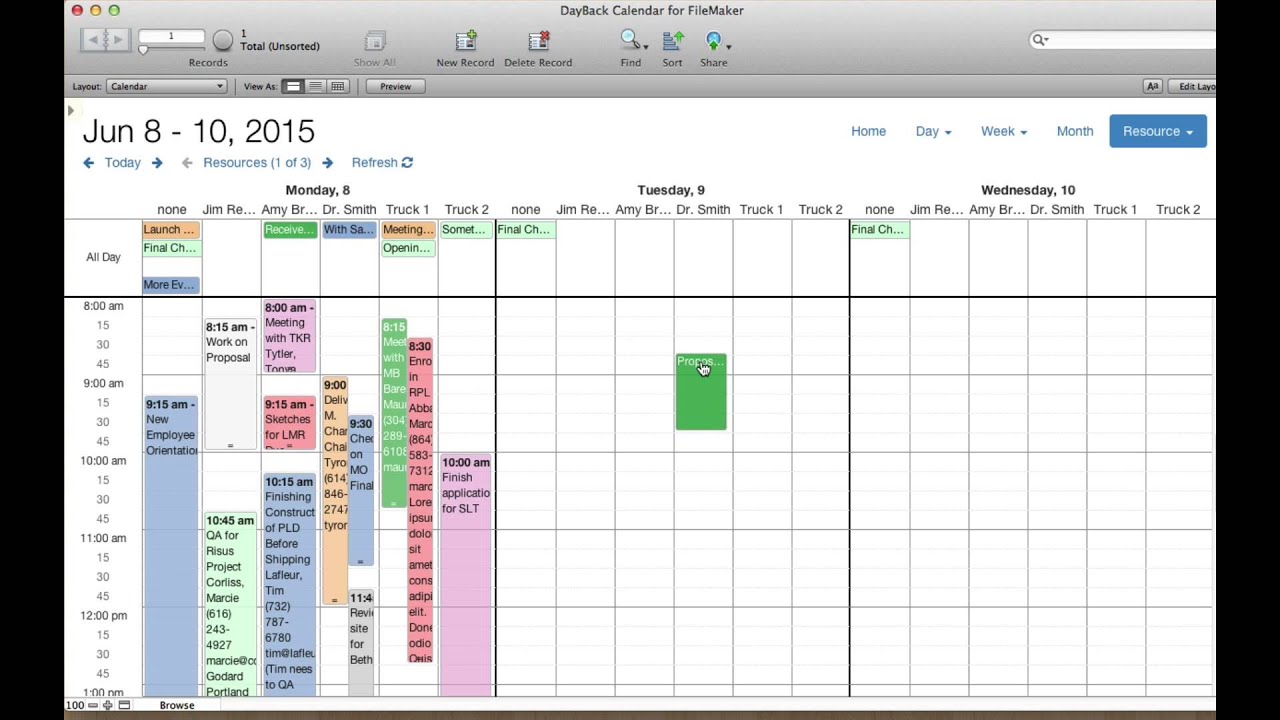Open the 9:15 am Sketches for LMR event

point(290,424)
